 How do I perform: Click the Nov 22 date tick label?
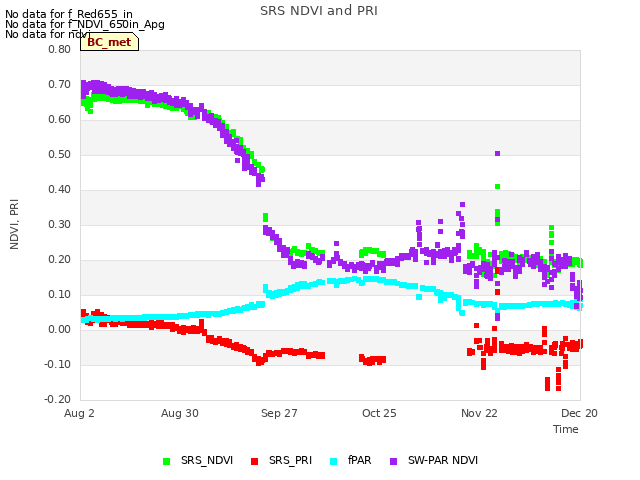tap(479, 413)
